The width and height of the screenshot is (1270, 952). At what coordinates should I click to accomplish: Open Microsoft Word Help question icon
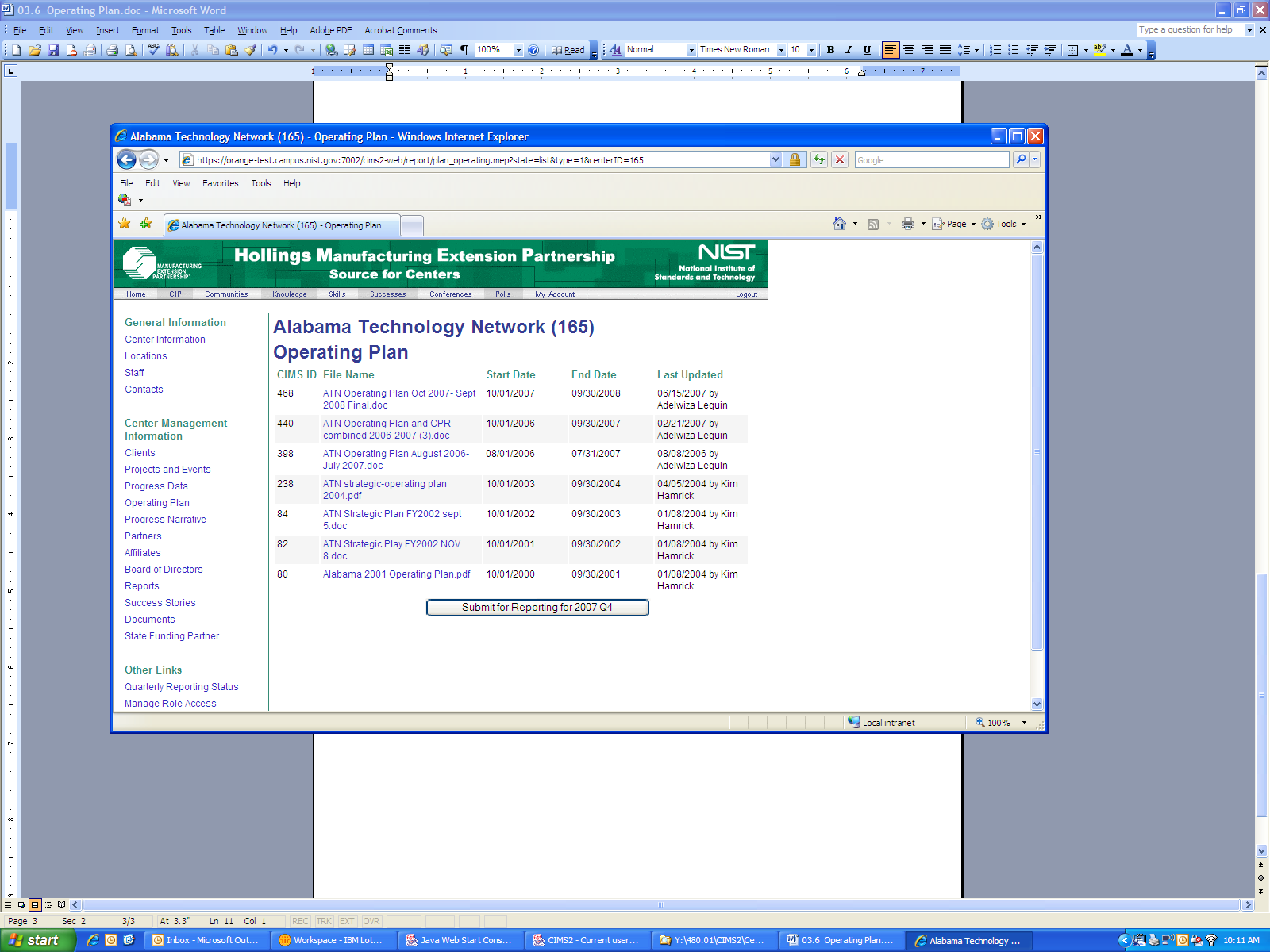tap(533, 50)
